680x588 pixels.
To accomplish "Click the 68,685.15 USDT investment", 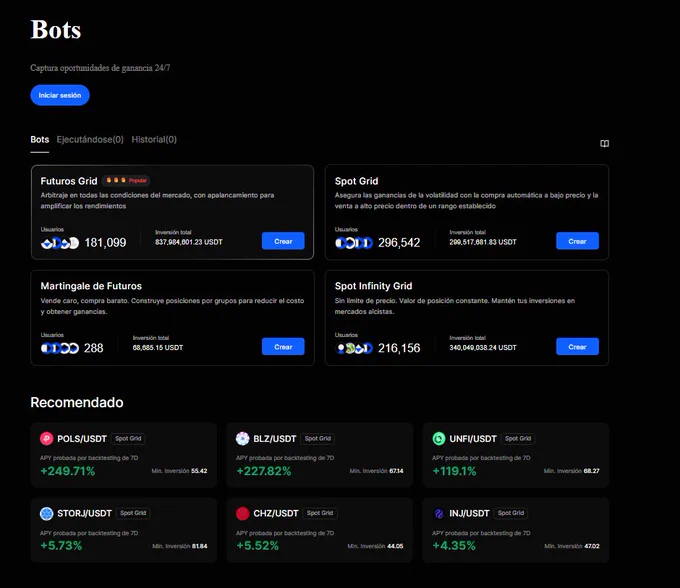I will (x=158, y=348).
